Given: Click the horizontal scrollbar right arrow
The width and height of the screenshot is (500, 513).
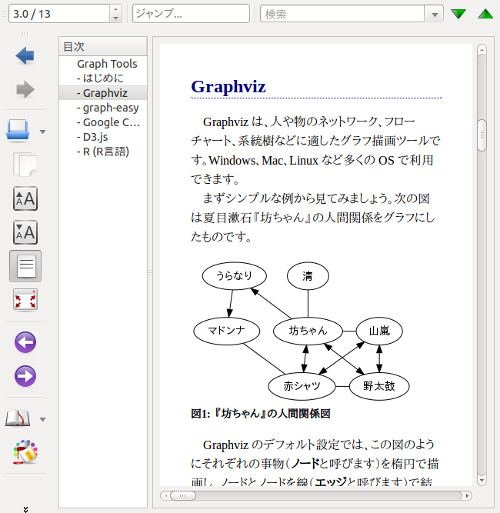Looking at the screenshot, I should pos(467,496).
